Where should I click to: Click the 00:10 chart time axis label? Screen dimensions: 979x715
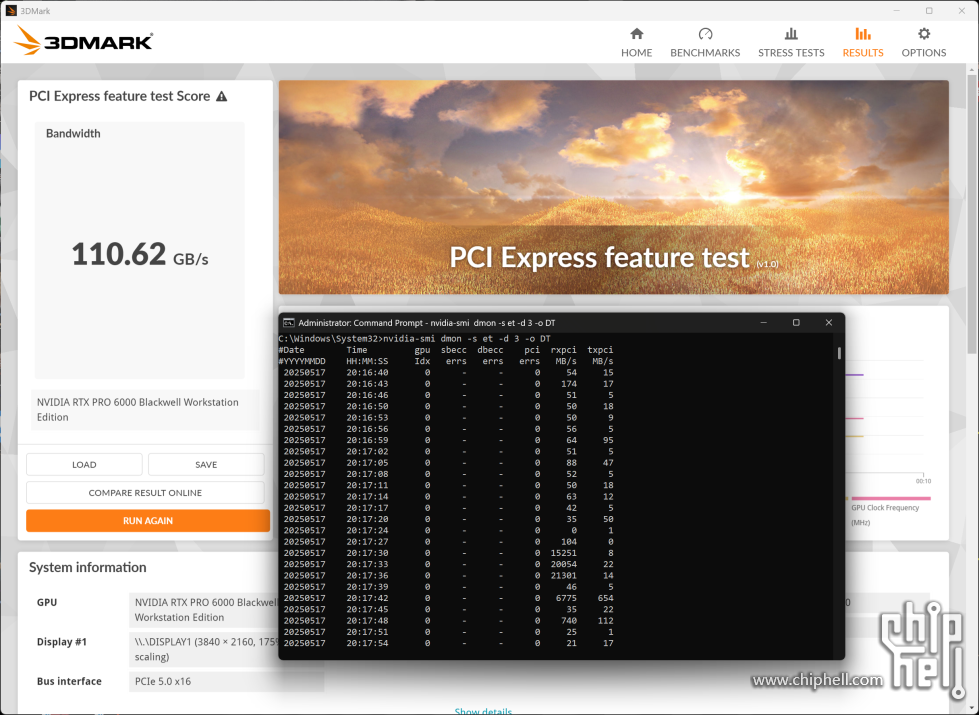tap(923, 481)
